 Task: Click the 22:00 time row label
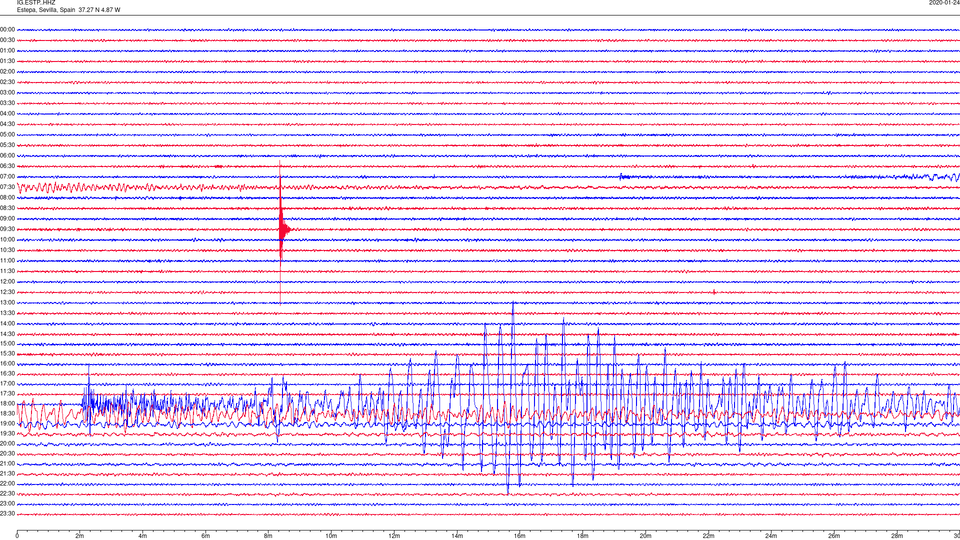(x=7, y=484)
